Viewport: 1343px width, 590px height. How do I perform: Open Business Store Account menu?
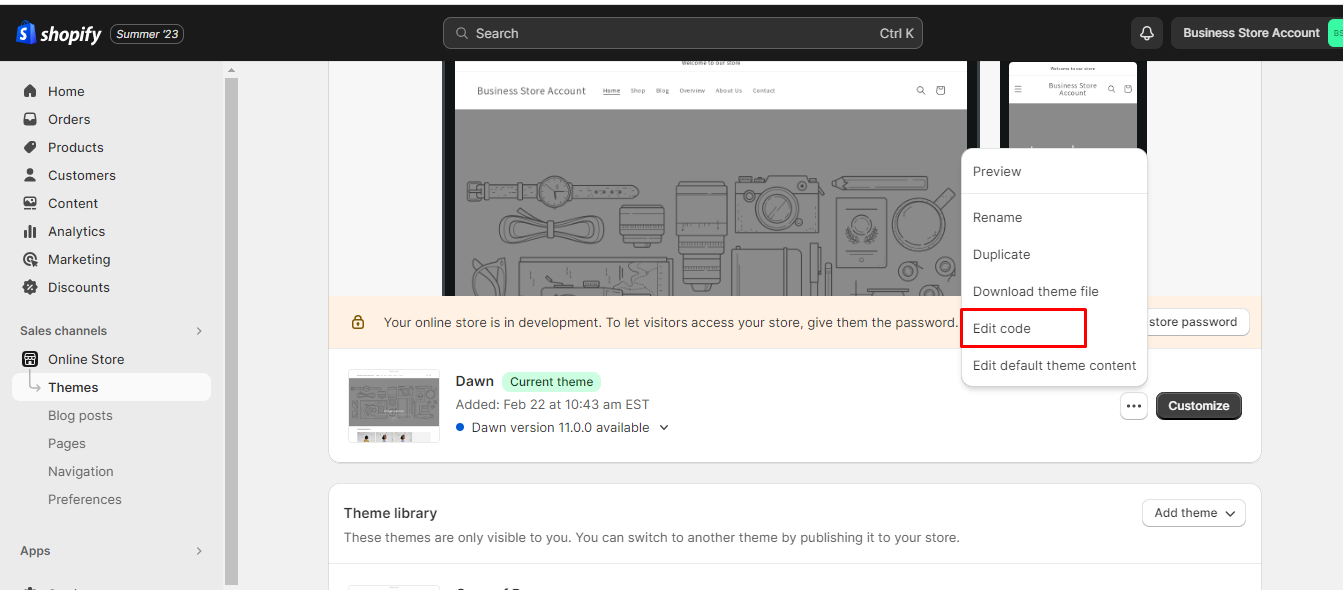click(1257, 33)
